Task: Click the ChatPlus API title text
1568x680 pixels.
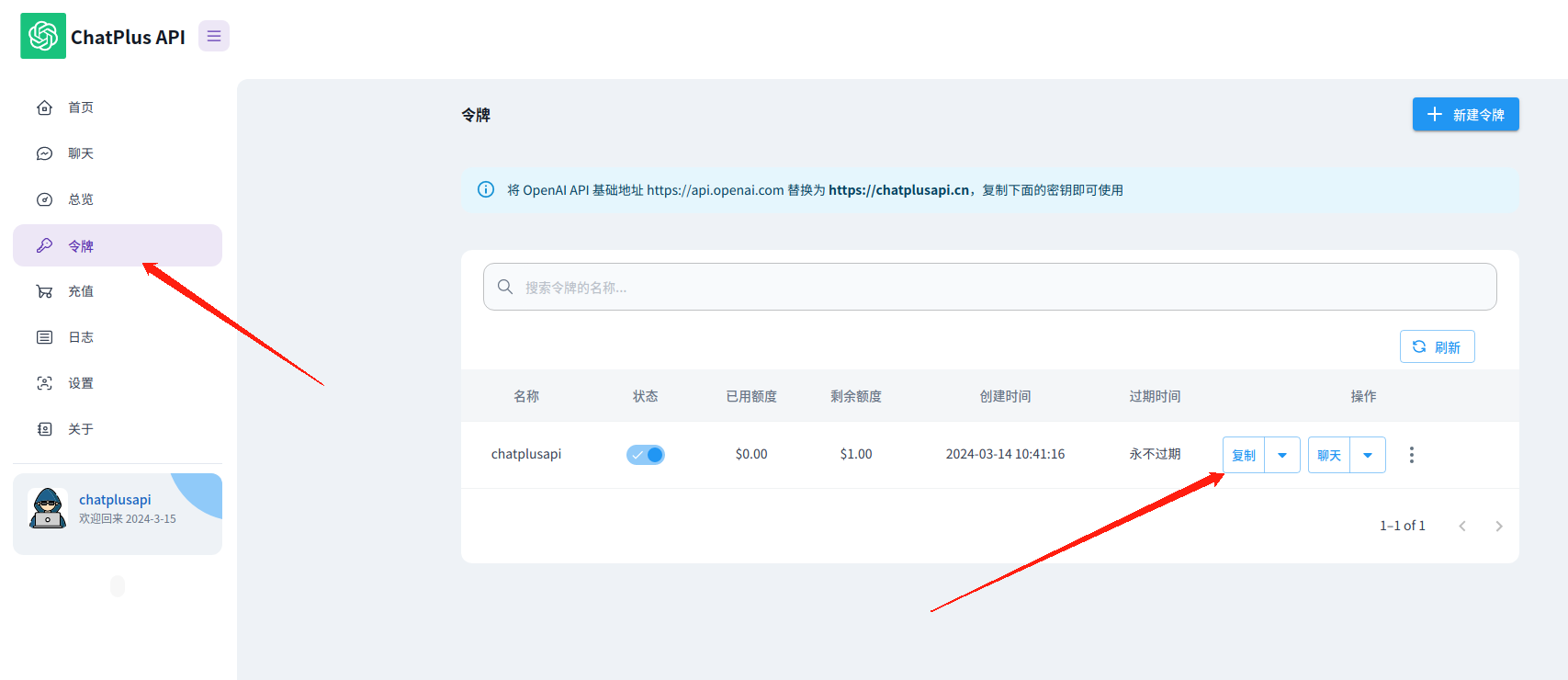Action: point(128,37)
